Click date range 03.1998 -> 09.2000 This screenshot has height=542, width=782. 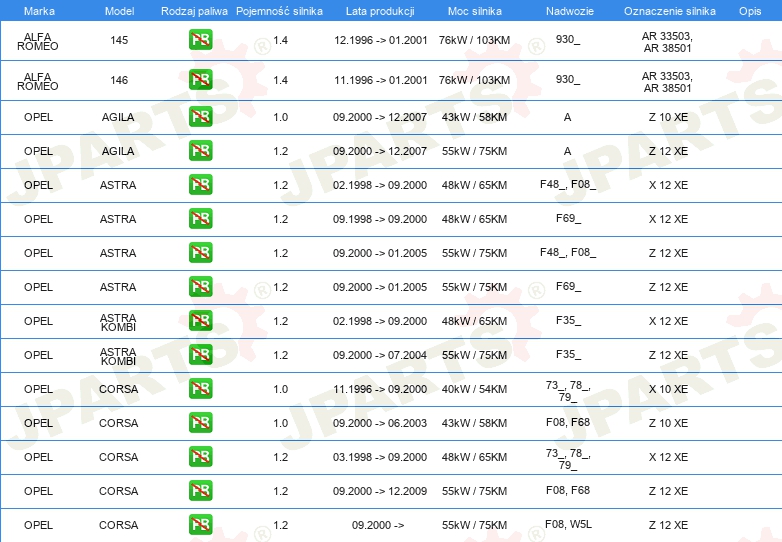[380, 457]
